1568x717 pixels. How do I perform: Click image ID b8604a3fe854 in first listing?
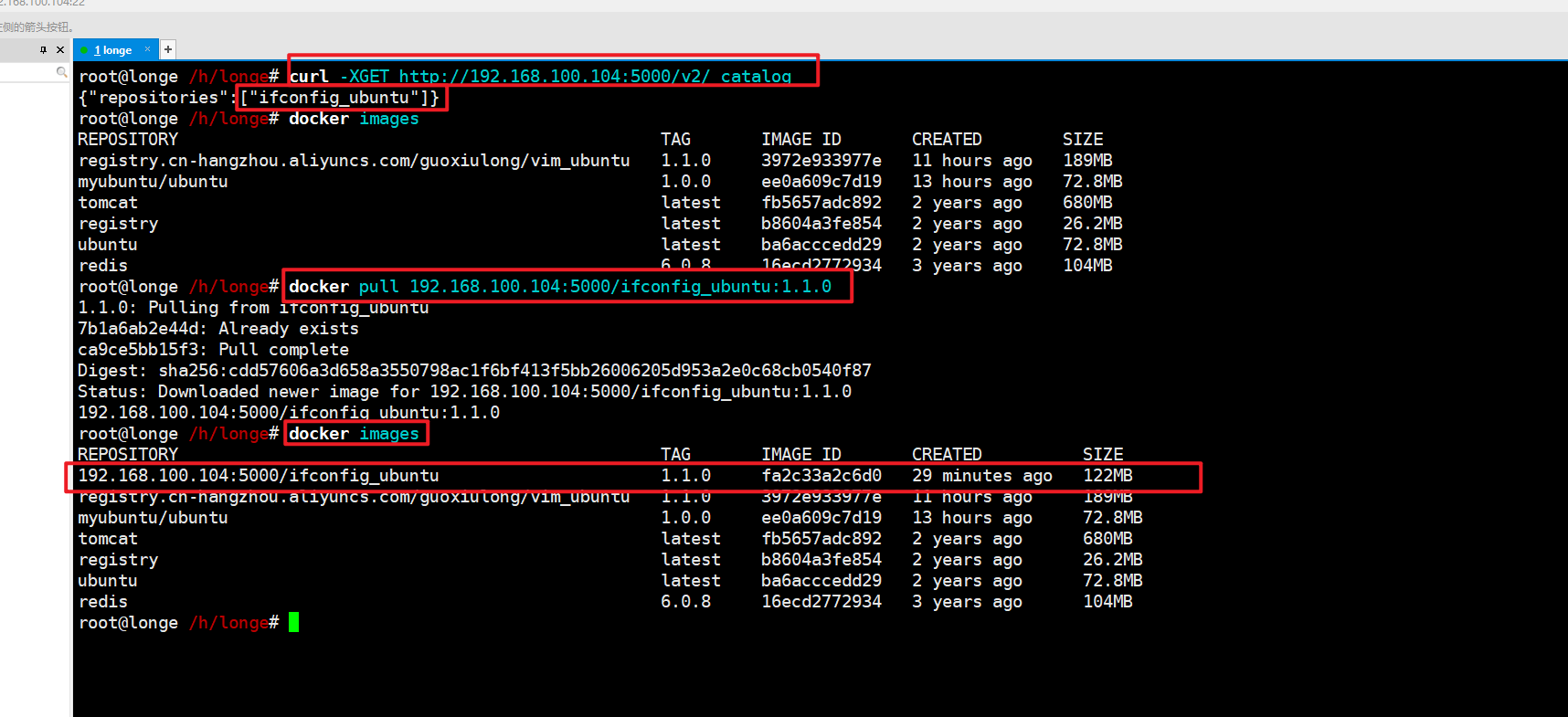[821, 224]
